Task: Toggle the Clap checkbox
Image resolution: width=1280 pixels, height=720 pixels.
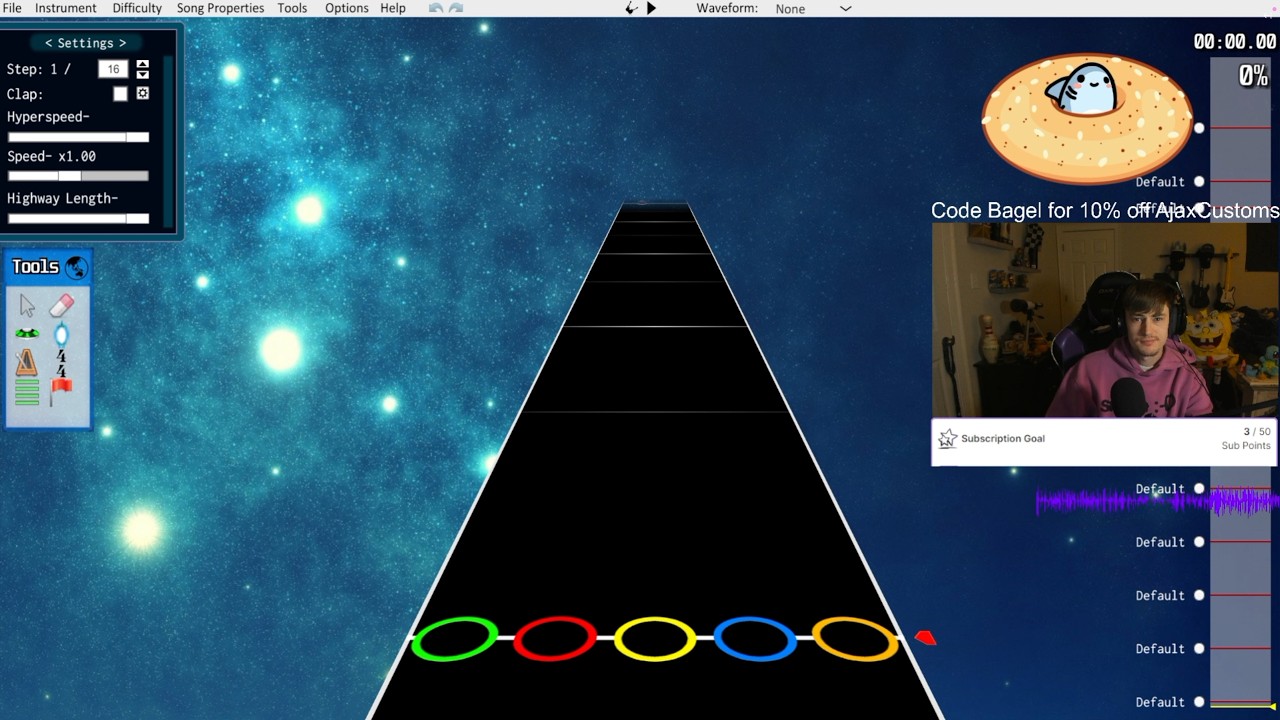Action: tap(120, 94)
